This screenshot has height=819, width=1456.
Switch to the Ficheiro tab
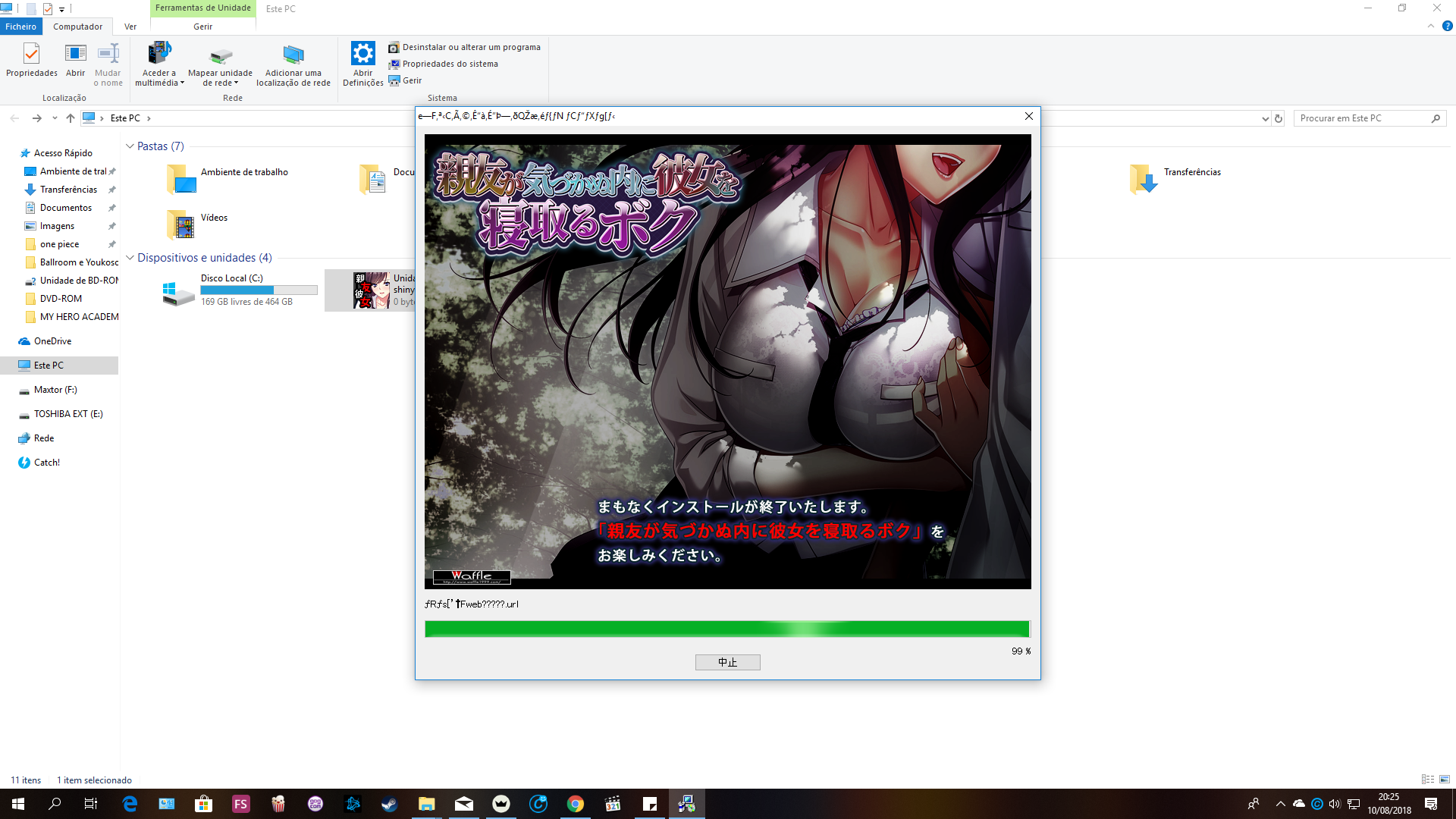pos(21,27)
